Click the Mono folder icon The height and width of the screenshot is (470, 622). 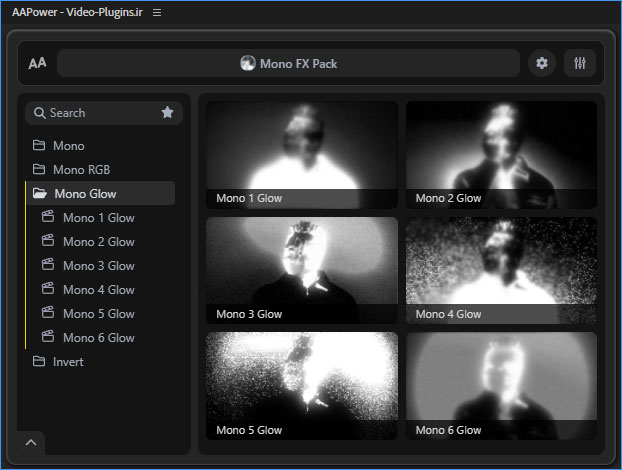pos(39,145)
